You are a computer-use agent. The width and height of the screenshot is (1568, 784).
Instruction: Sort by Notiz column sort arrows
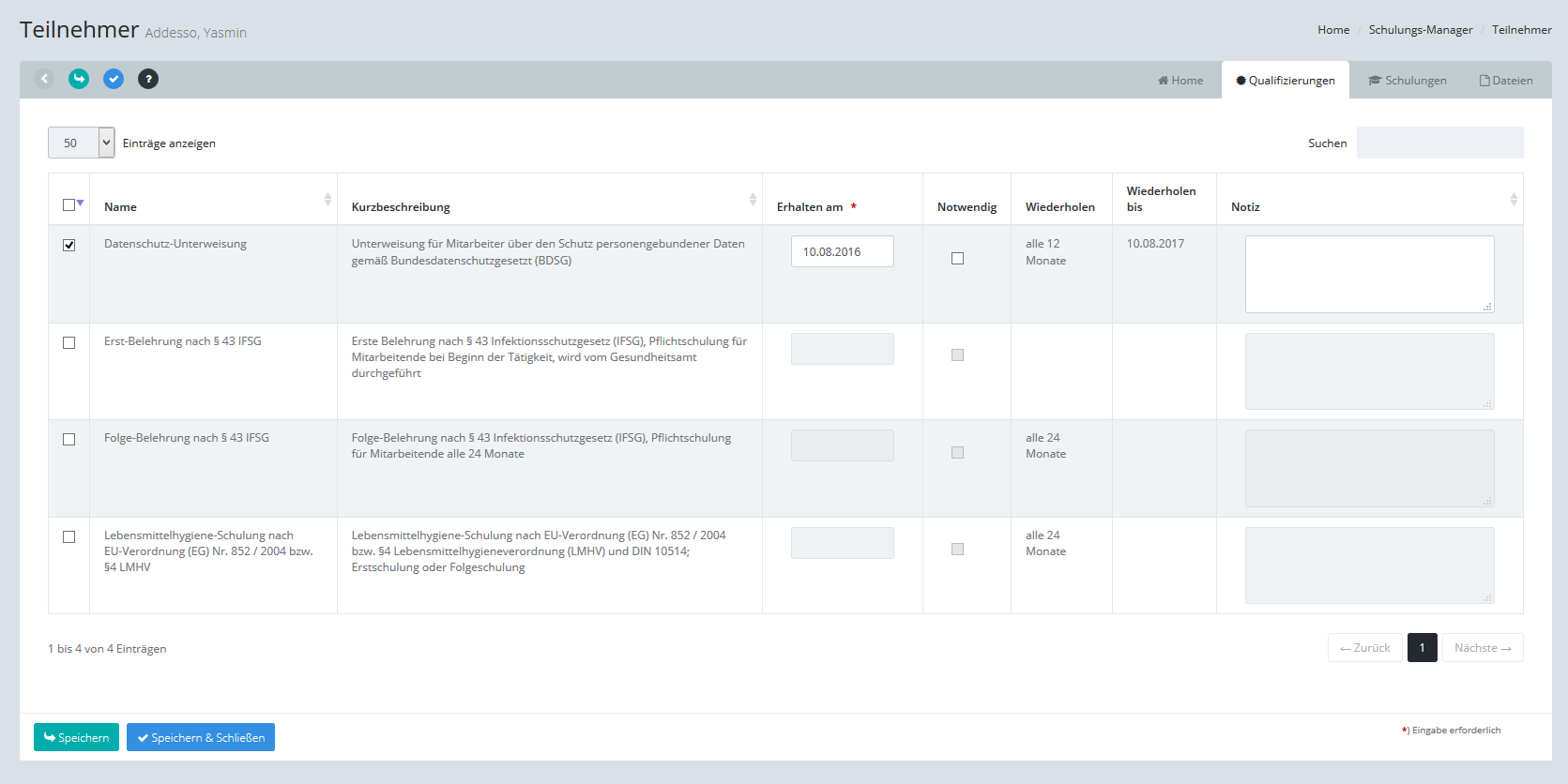click(1513, 199)
